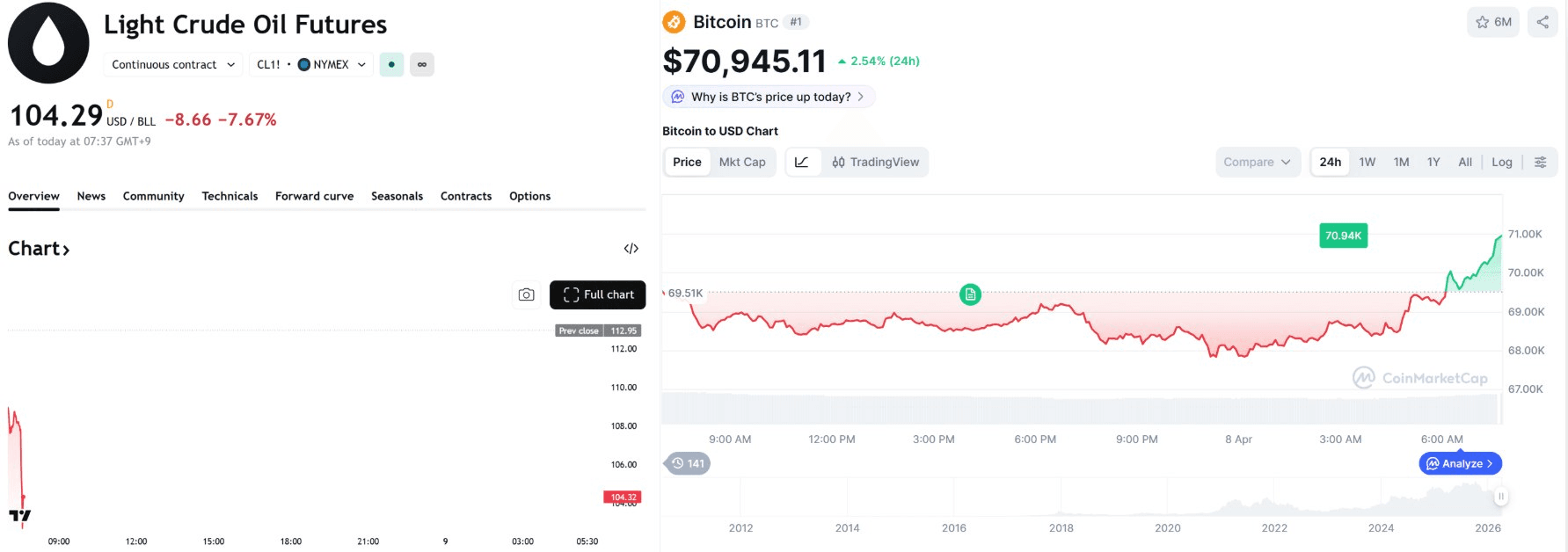
Task: Expand the CL1! NYMEX symbol dropdown
Action: tap(312, 64)
